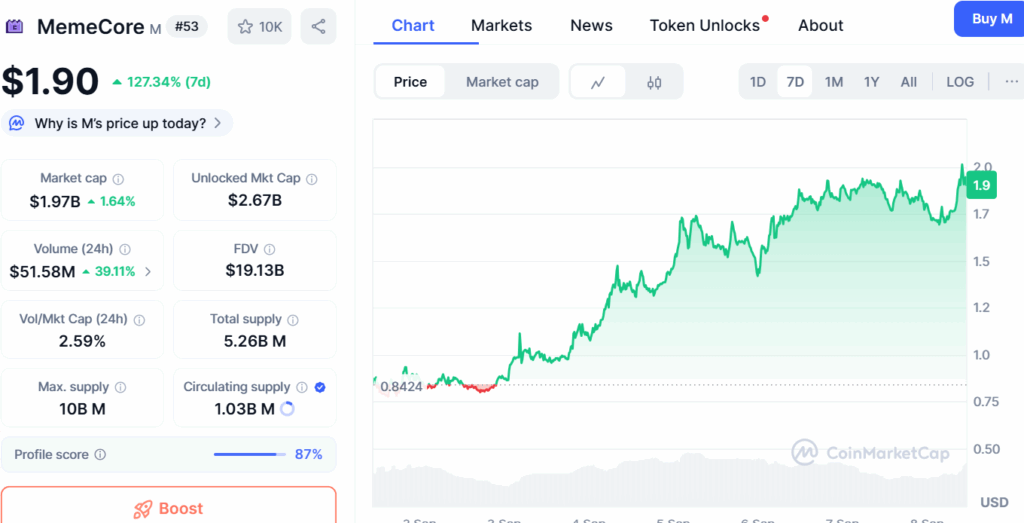The image size is (1024, 523).
Task: Select Market cap chart mode
Action: (x=502, y=82)
